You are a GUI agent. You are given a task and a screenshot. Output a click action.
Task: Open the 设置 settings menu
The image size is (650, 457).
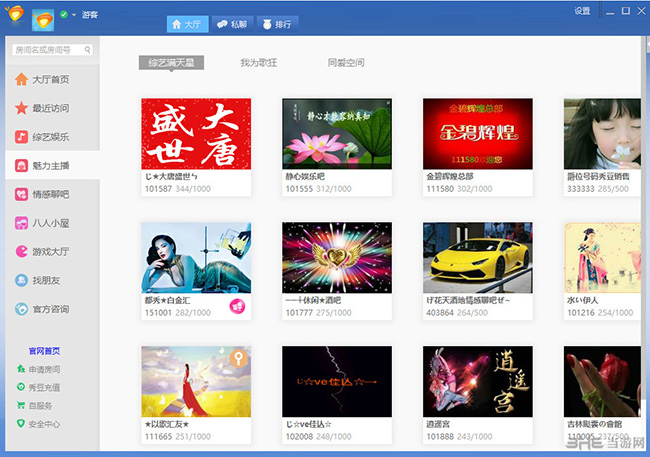click(x=582, y=11)
